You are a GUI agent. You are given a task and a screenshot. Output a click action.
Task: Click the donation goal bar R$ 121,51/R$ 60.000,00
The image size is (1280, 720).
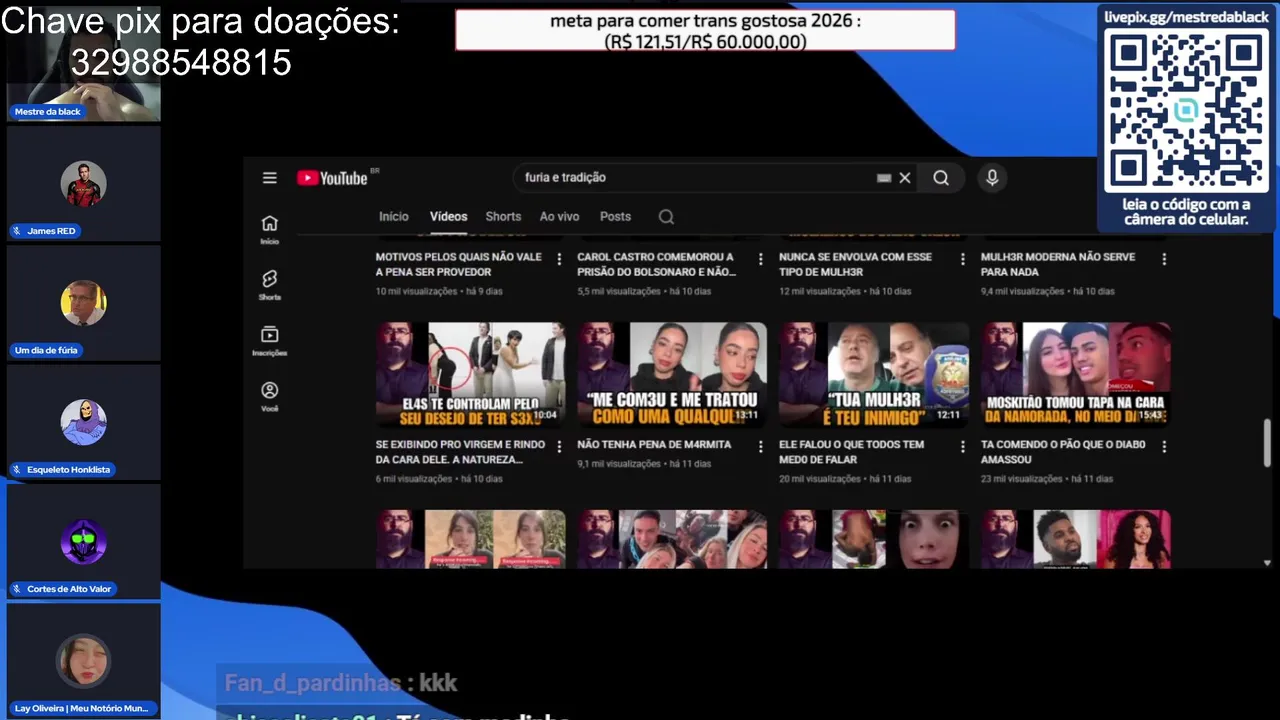point(705,31)
